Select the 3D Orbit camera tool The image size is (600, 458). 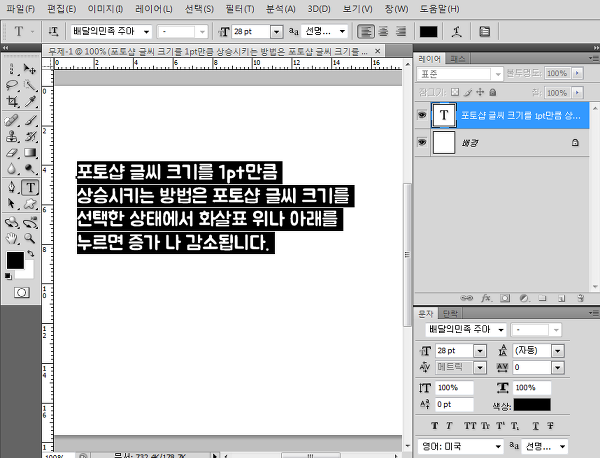(x=29, y=222)
